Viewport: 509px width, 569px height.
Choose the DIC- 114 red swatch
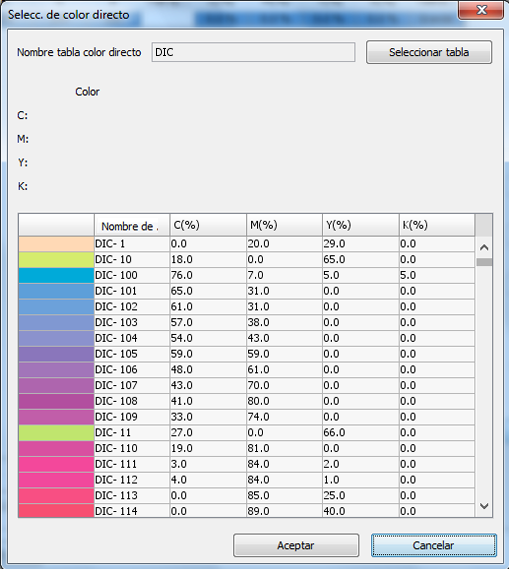coord(56,511)
